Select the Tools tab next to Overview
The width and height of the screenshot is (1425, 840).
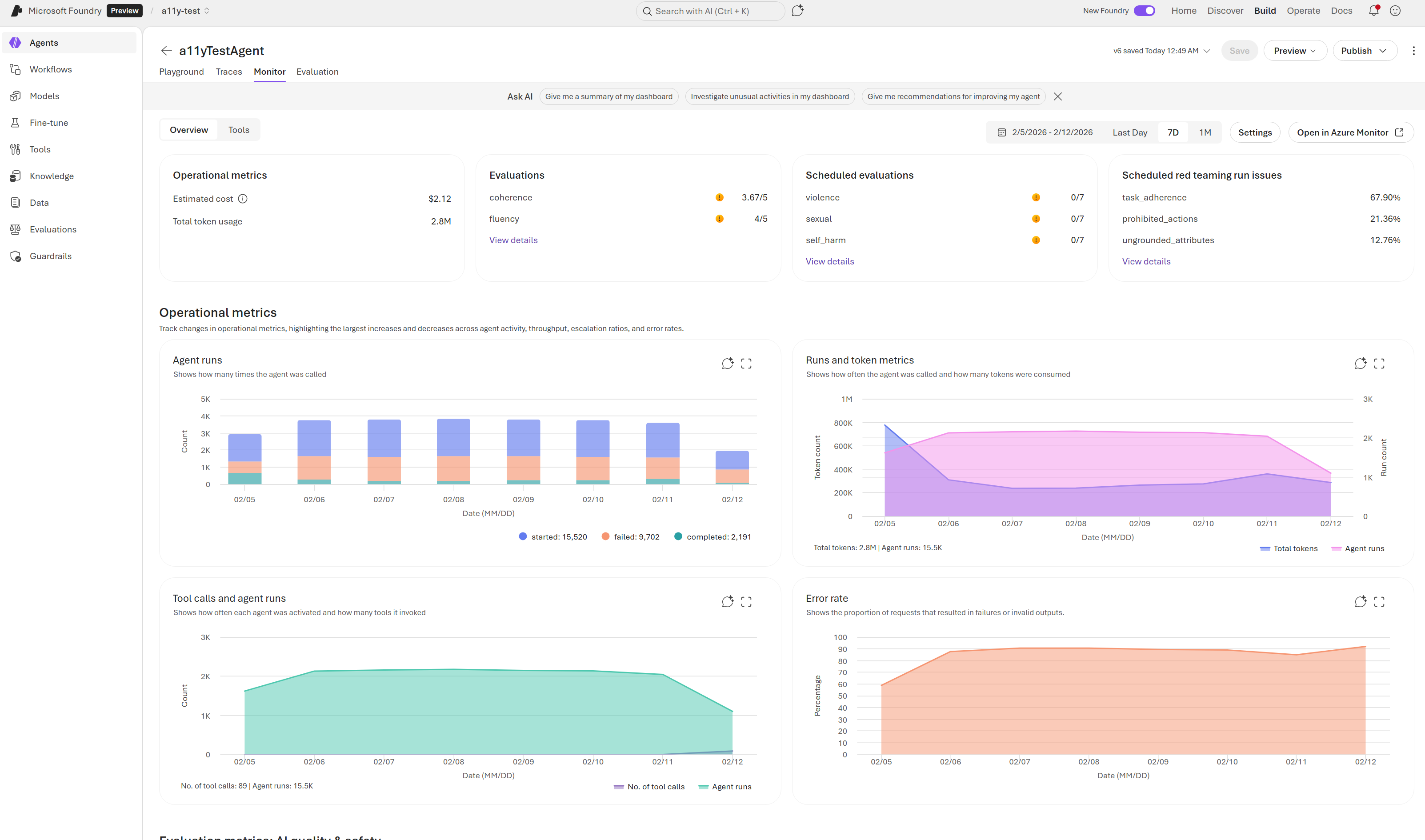pos(238,130)
